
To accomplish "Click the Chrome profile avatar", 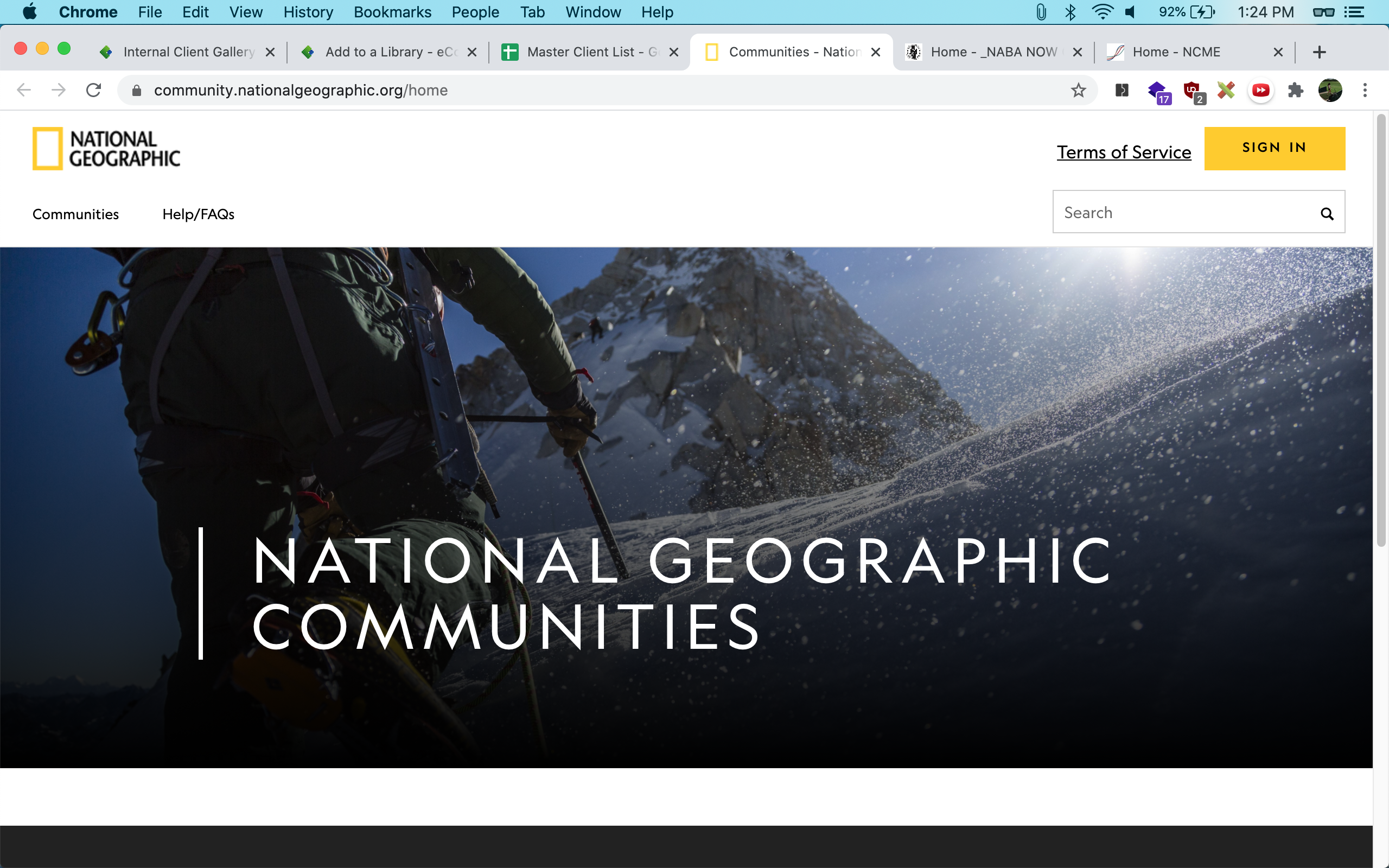I will [x=1330, y=90].
